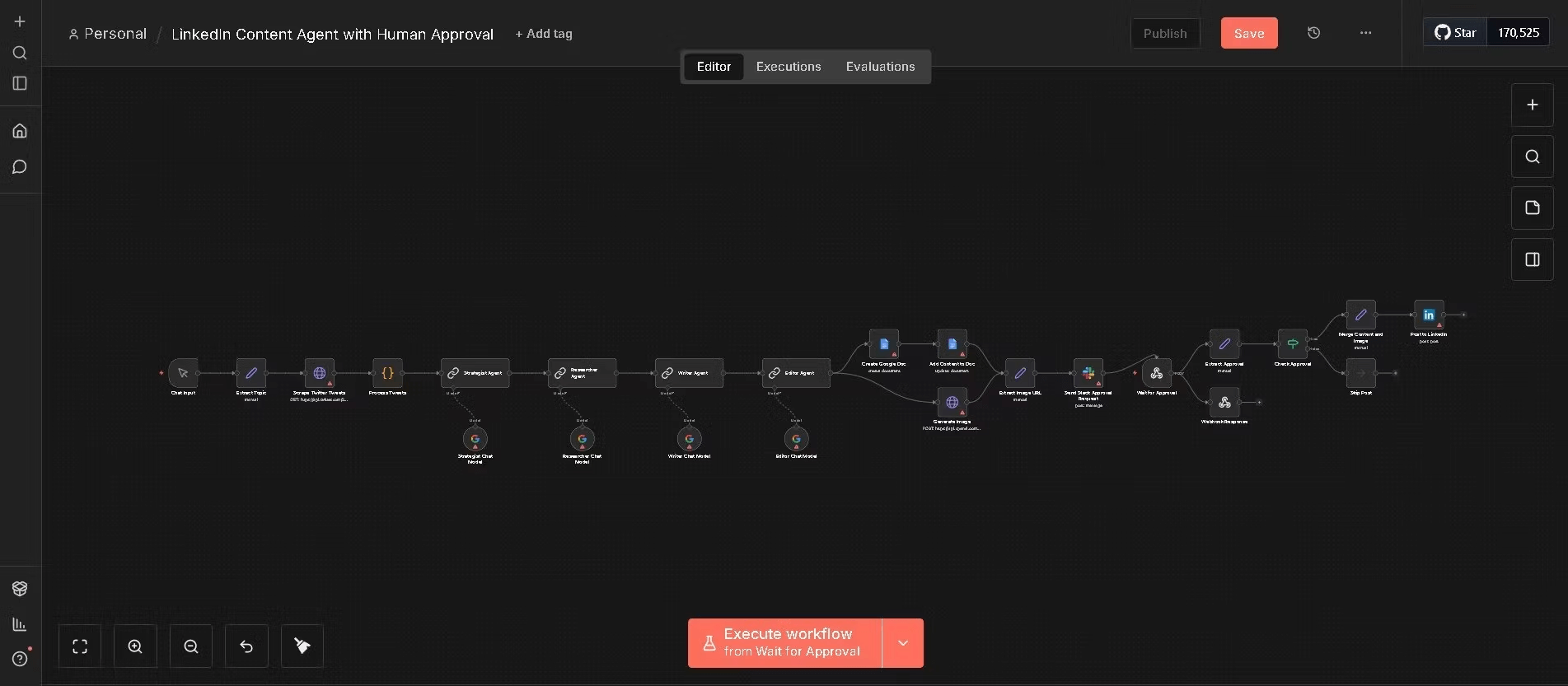Open the Personal project breadcrumb
Screen dimensions: 1568x686
point(108,34)
